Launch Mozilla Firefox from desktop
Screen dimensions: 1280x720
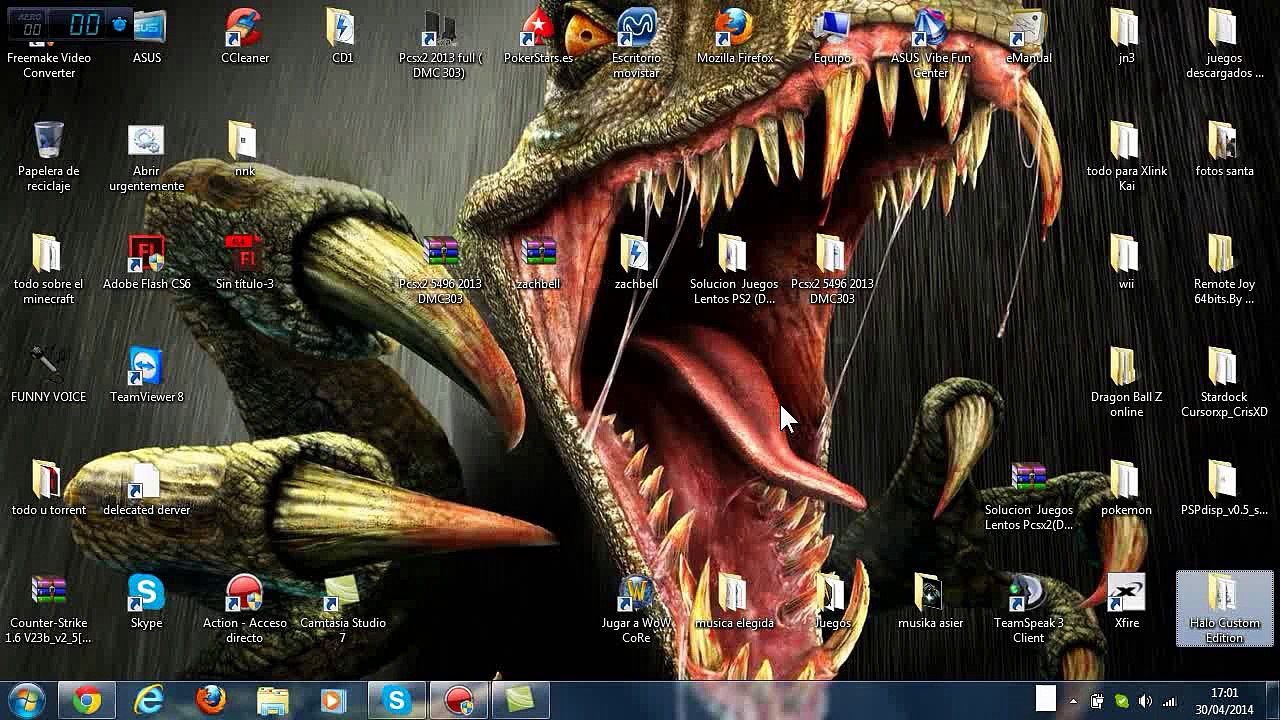734,37
